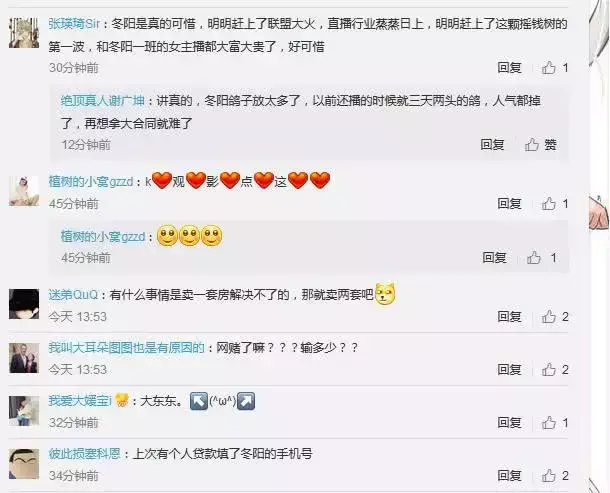The image size is (610, 493).
Task: Open 我叫大耳朵图图也是有原因的 profile link
Action: [126, 347]
